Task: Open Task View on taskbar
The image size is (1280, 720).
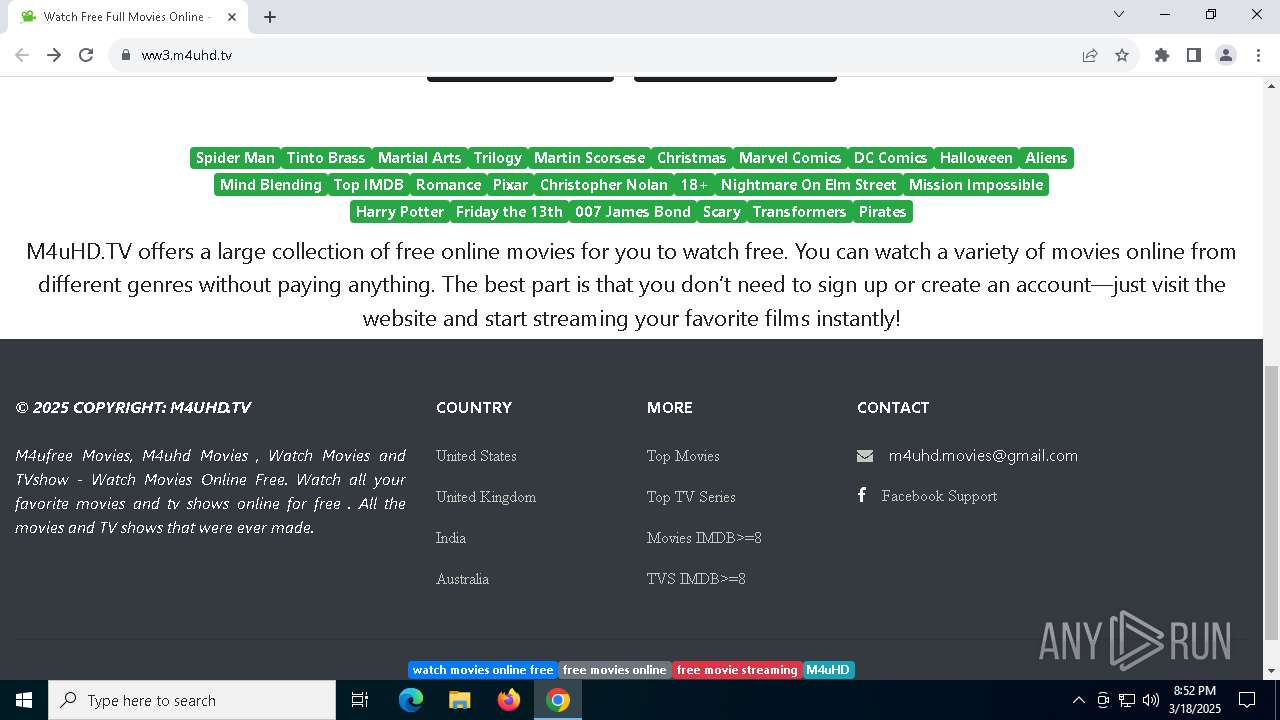Action: pyautogui.click(x=360, y=700)
